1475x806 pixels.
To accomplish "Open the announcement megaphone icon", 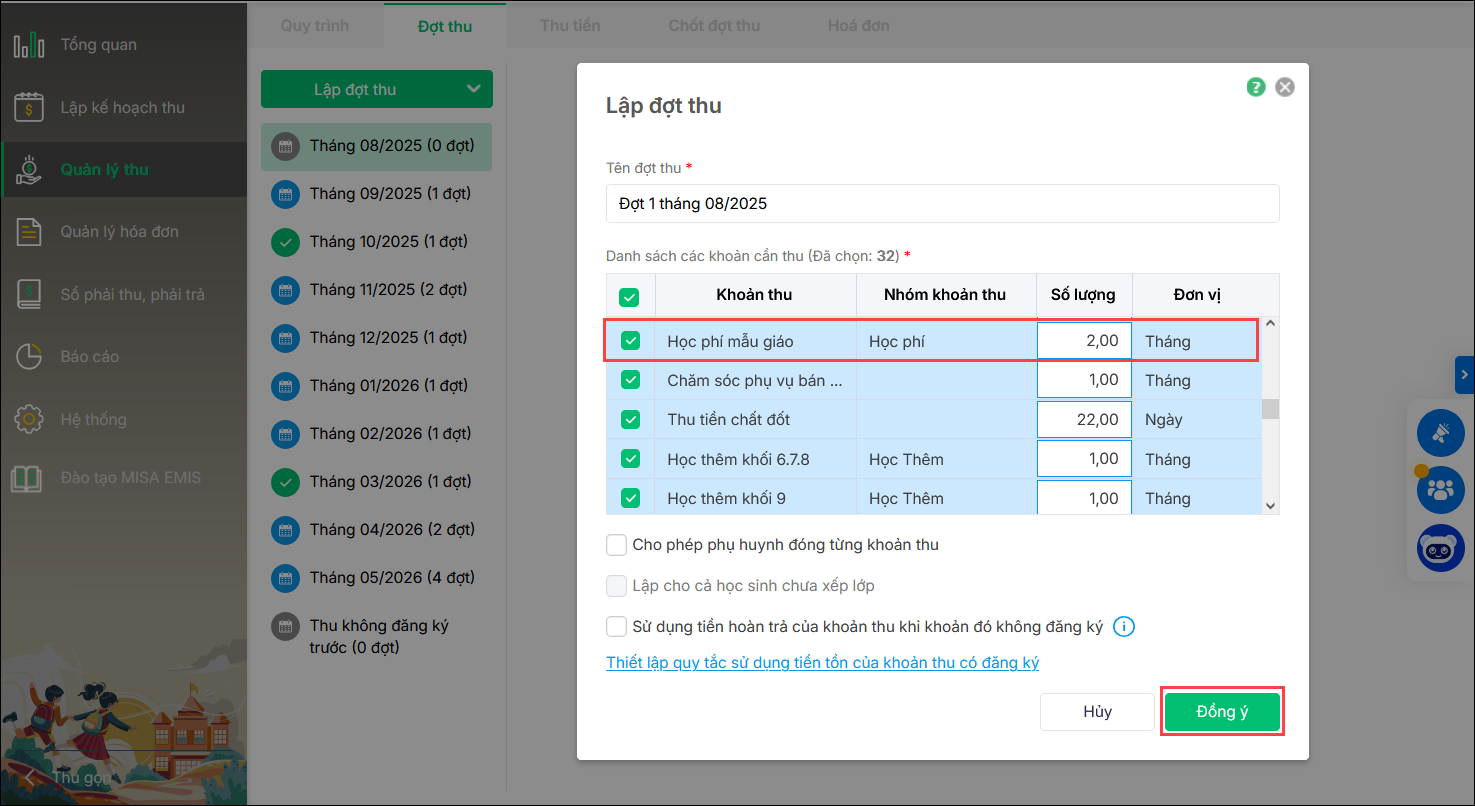I will pyautogui.click(x=1440, y=433).
